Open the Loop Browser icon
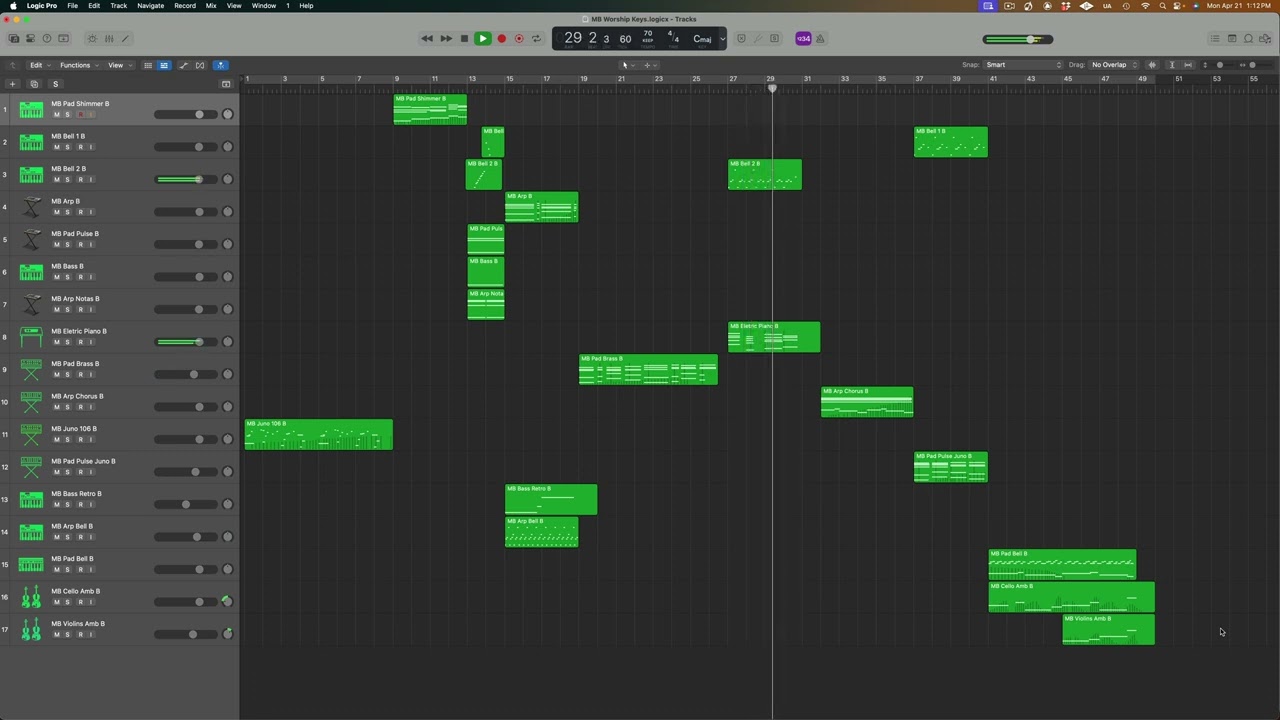This screenshot has width=1280, height=720. pyautogui.click(x=1248, y=39)
